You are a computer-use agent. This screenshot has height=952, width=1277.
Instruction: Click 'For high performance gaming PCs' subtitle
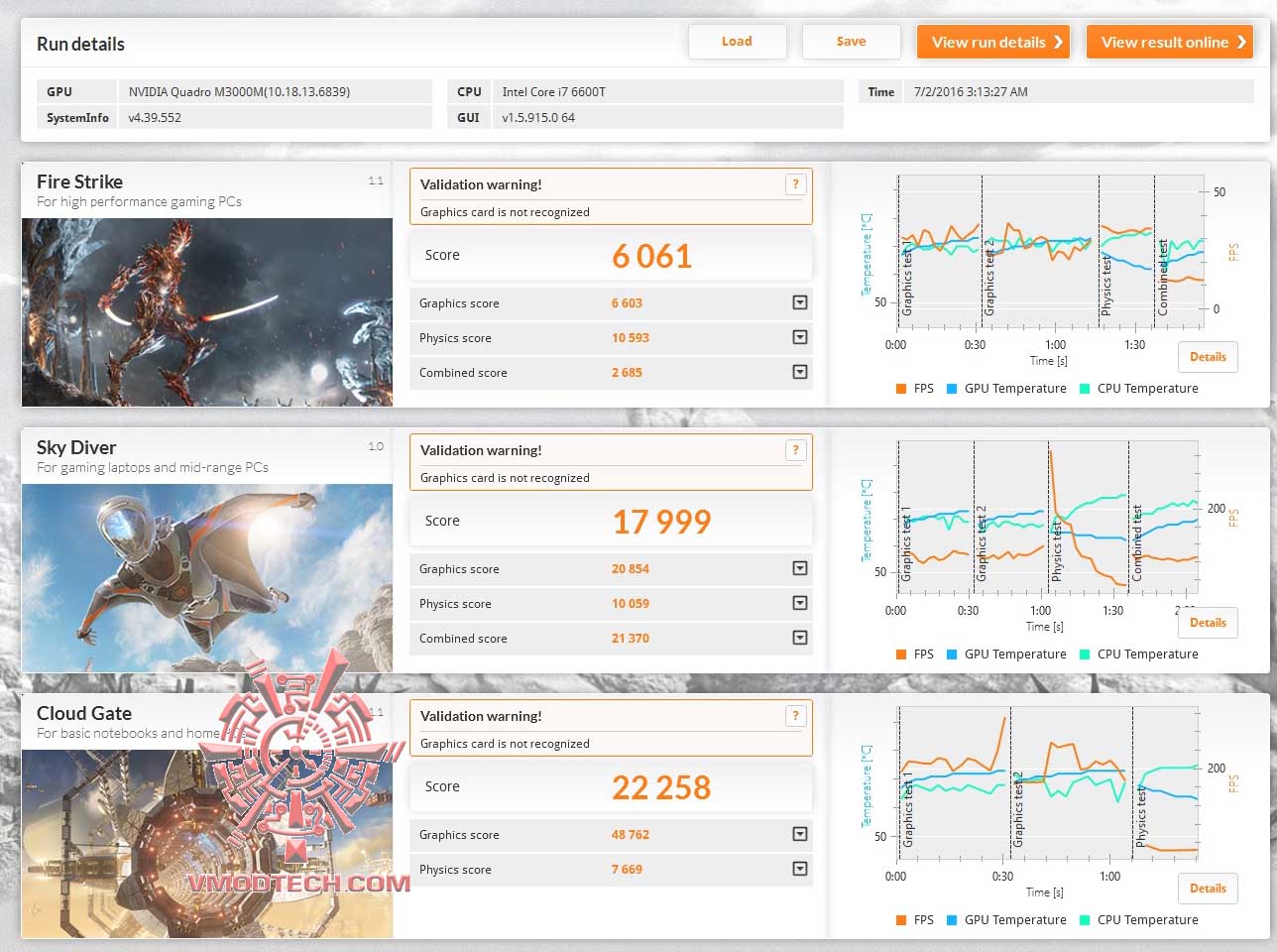(139, 201)
